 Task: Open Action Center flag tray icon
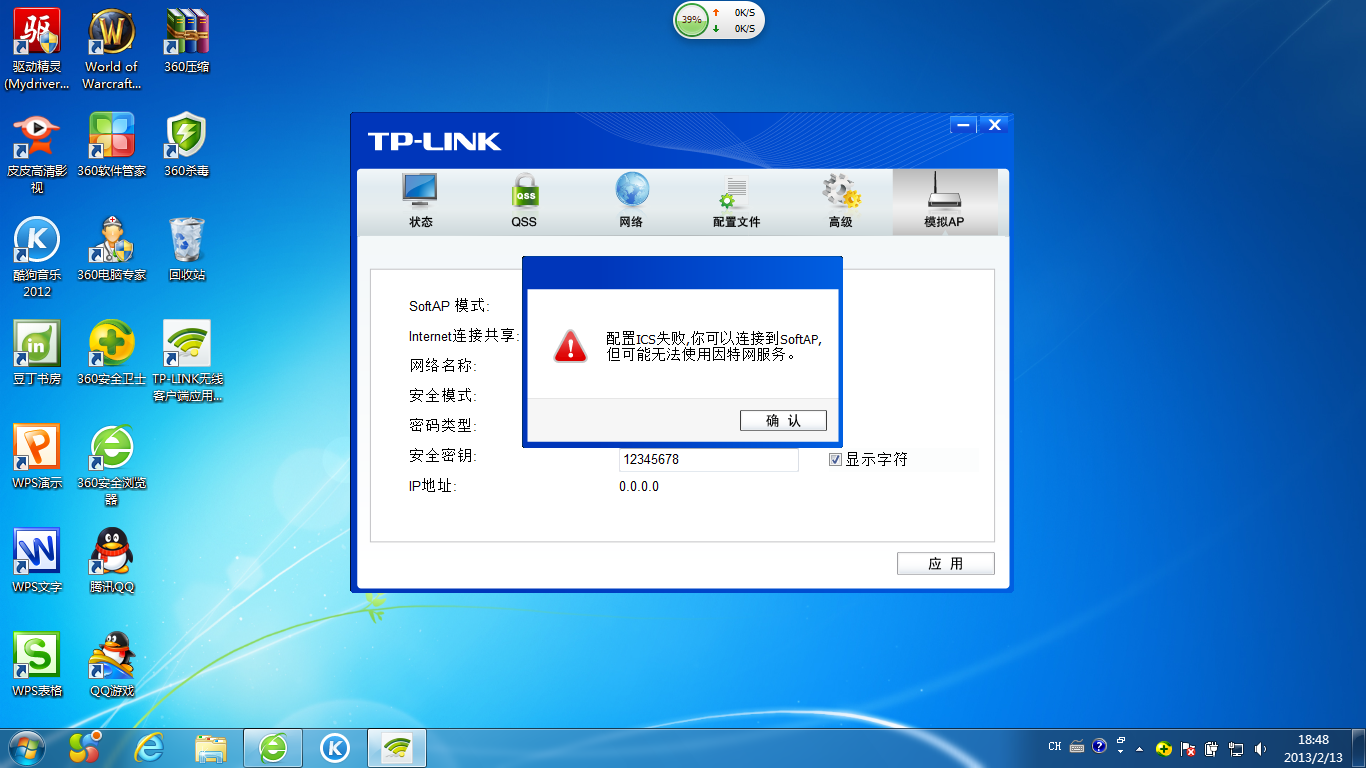(1188, 748)
